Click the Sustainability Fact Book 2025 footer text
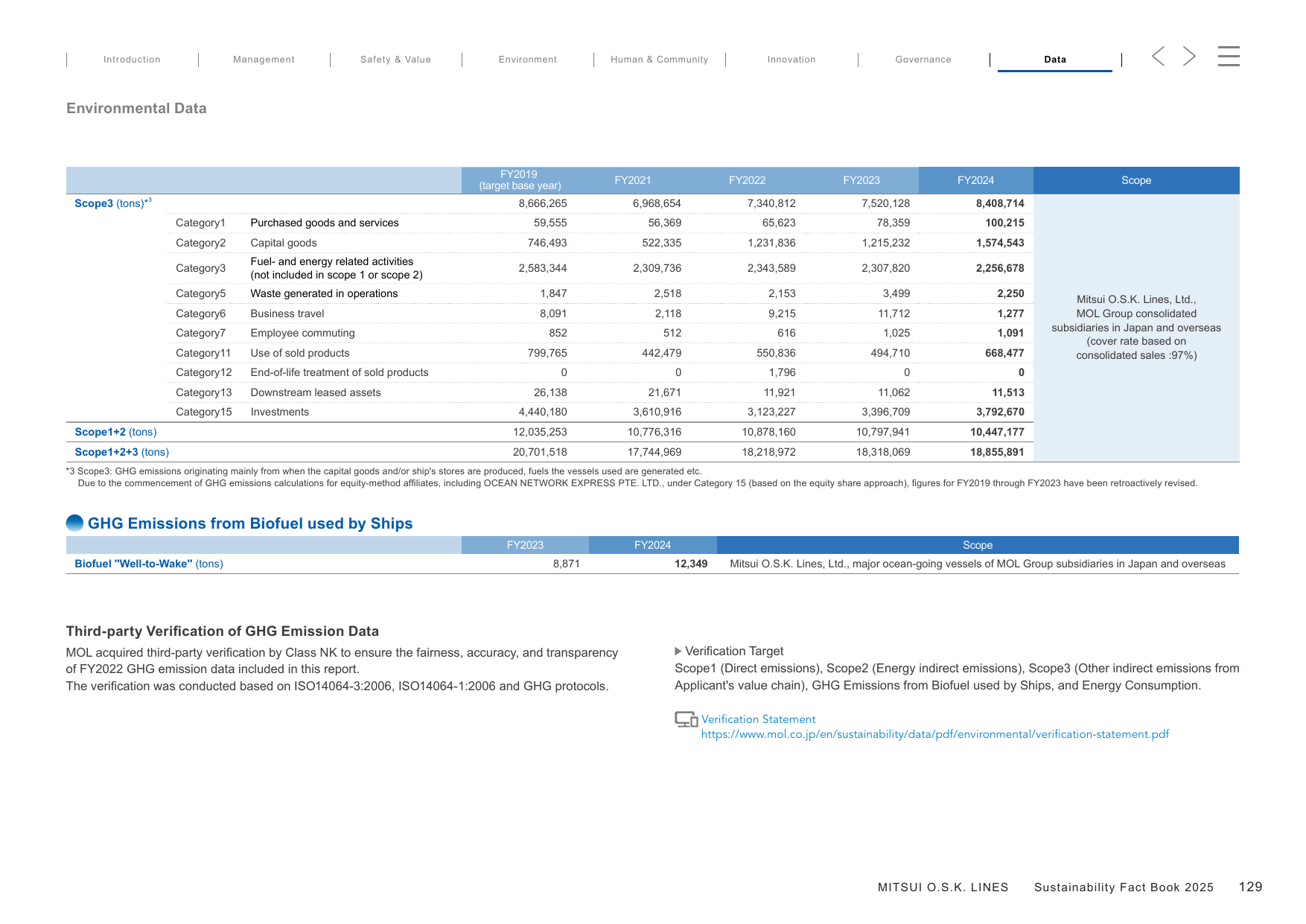 [1124, 888]
